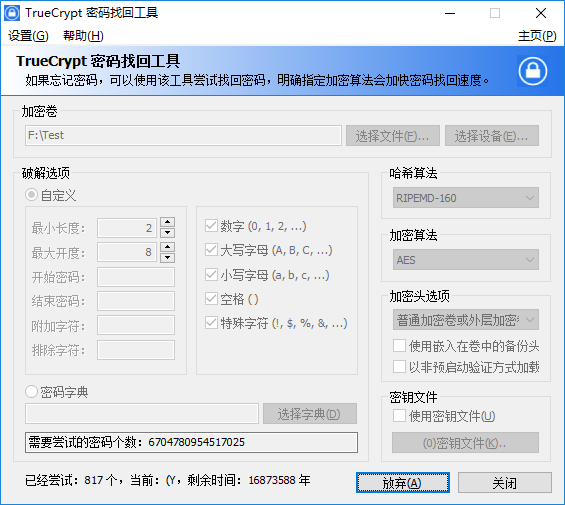The image size is (565, 505).
Task: Open the 帮助(H) menu
Action: point(83,36)
